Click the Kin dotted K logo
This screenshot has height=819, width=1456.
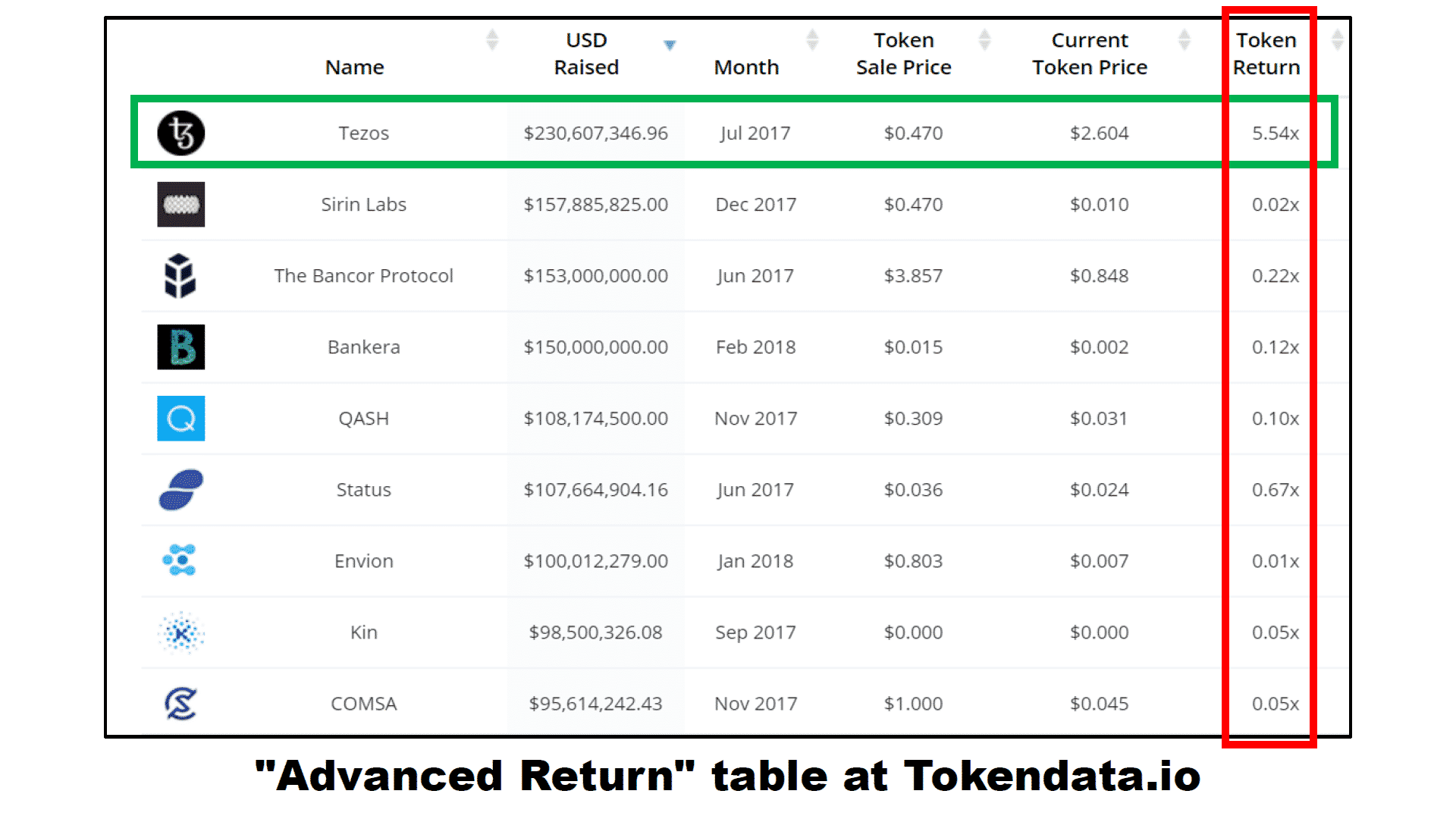coord(180,632)
